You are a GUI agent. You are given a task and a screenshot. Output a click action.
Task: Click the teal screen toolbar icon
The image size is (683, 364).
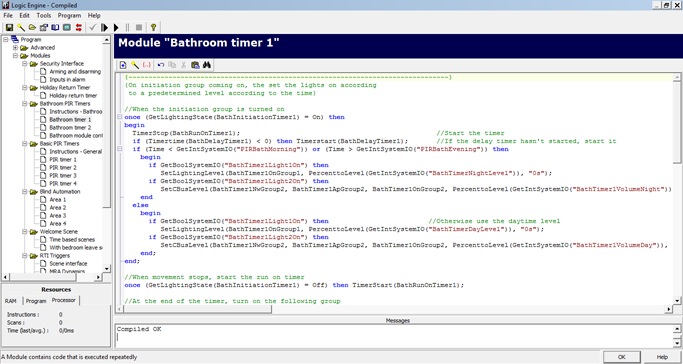pyautogui.click(x=66, y=27)
